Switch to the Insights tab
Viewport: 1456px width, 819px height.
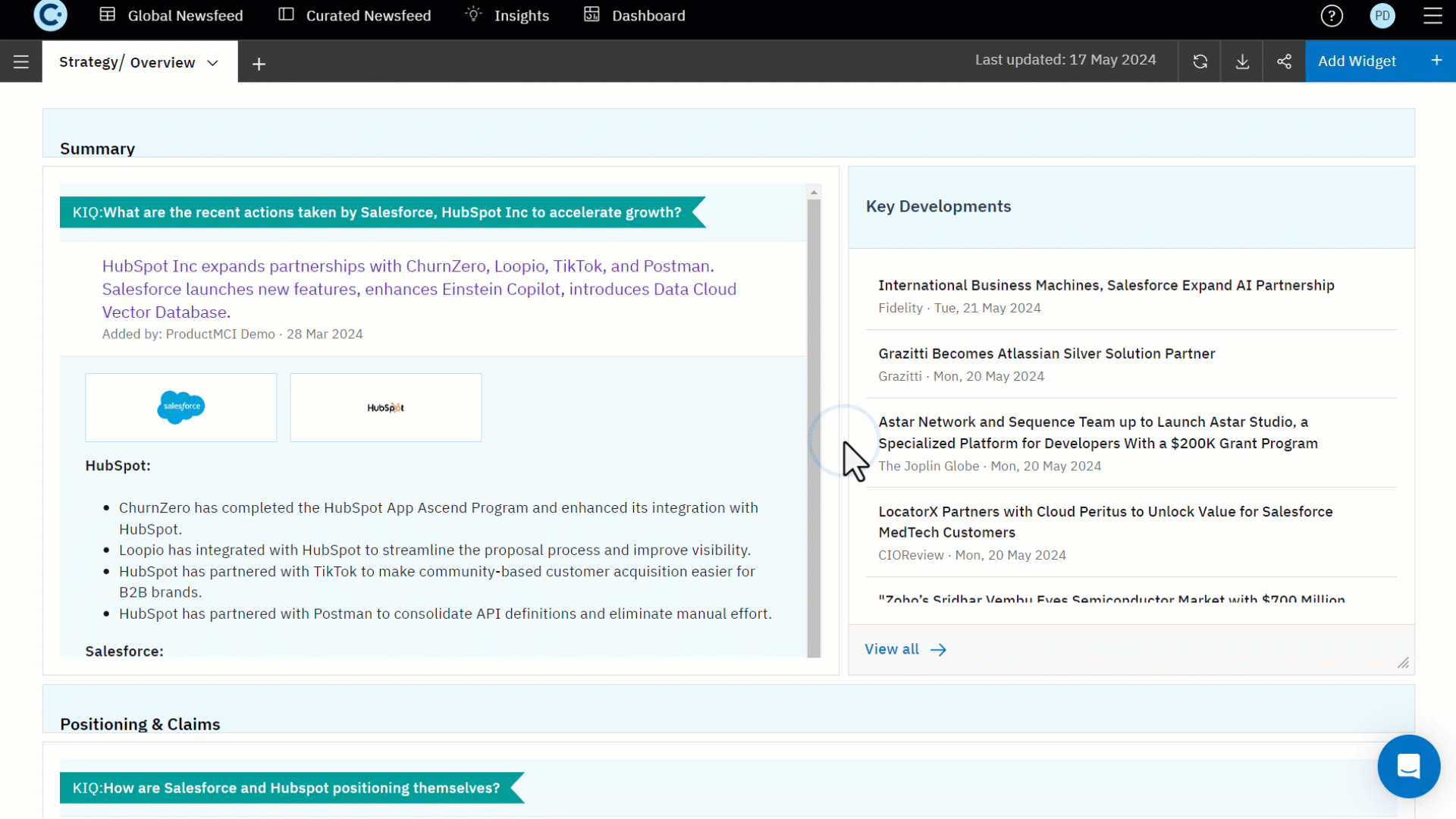point(507,15)
